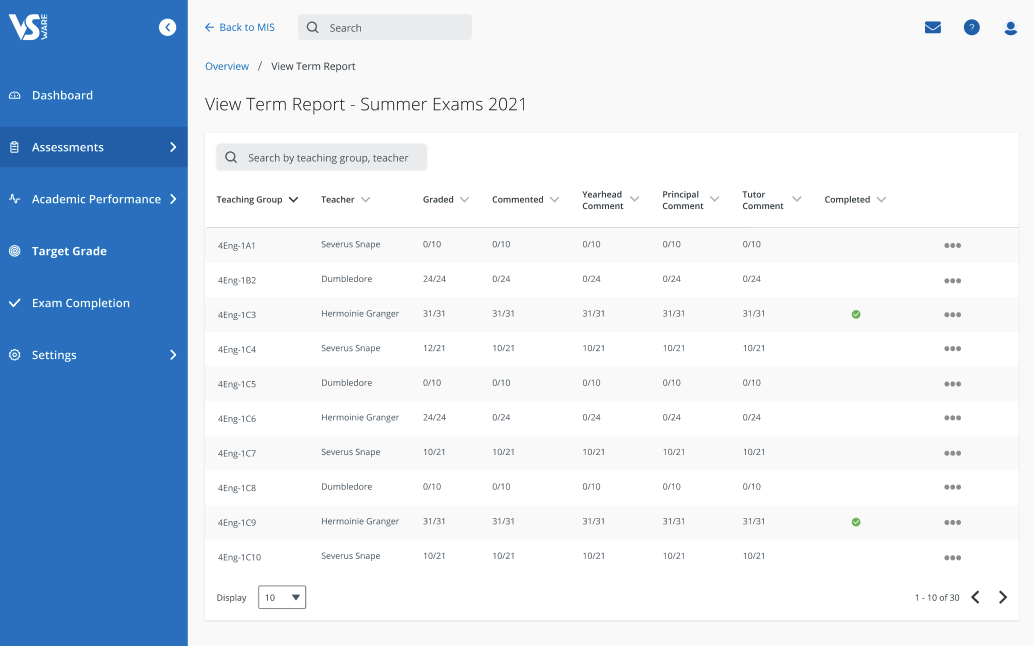Click the View Term Report breadcrumb
The width and height of the screenshot is (1034, 646).
(x=313, y=66)
